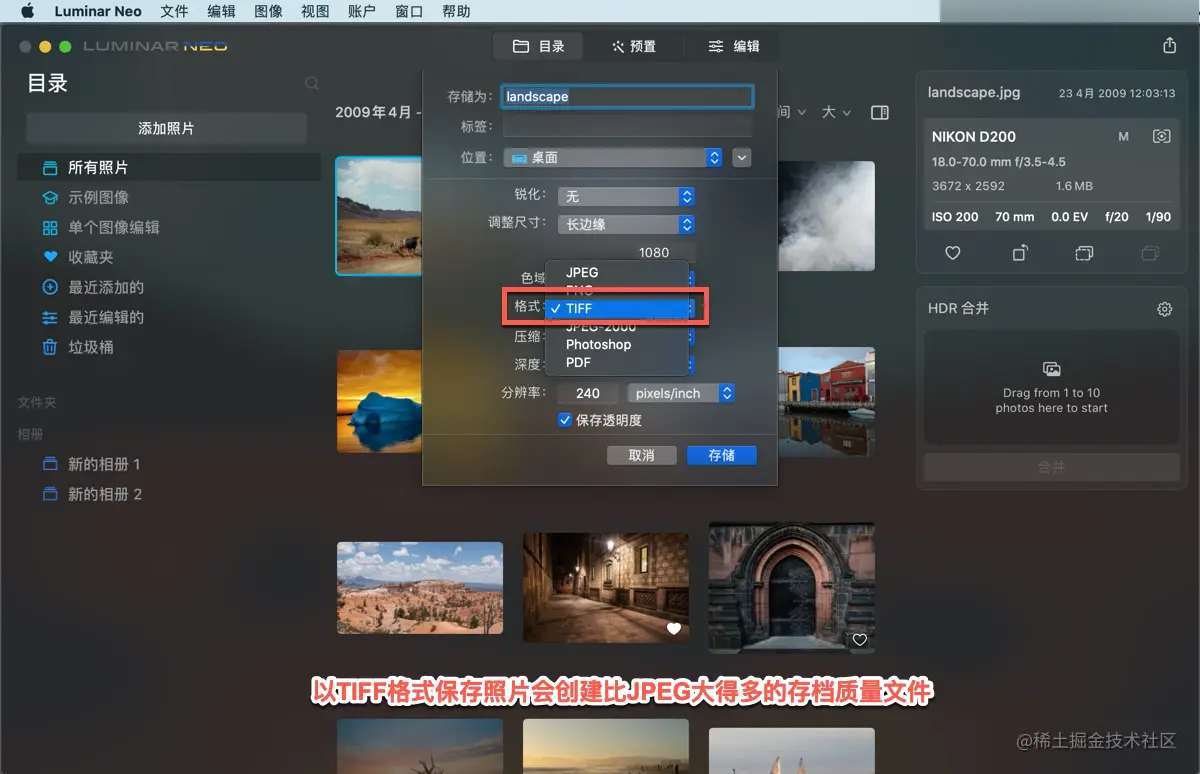This screenshot has height=774, width=1200.
Task: Open the pixels/inch resolution unit dropdown
Action: point(681,394)
